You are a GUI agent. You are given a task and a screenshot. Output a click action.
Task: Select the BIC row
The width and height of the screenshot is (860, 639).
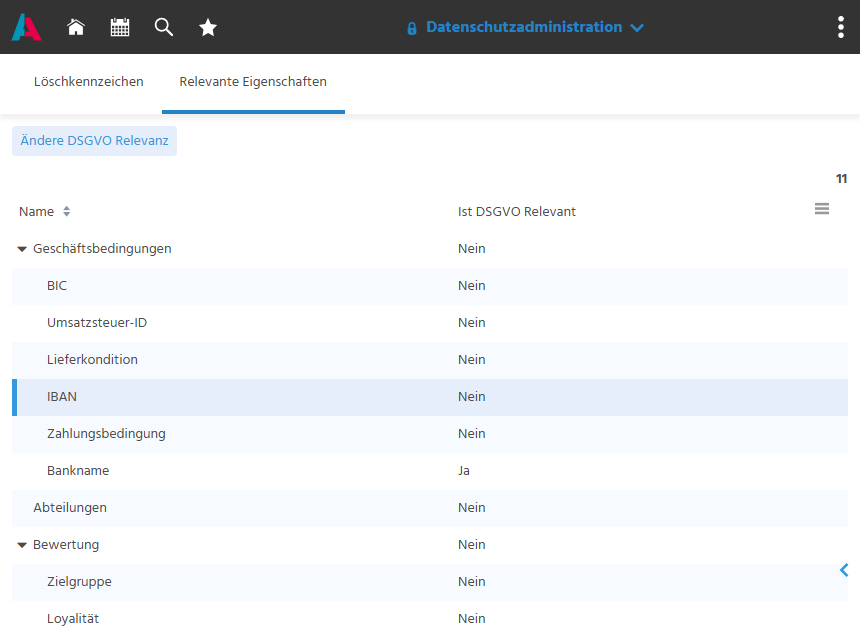pos(430,286)
